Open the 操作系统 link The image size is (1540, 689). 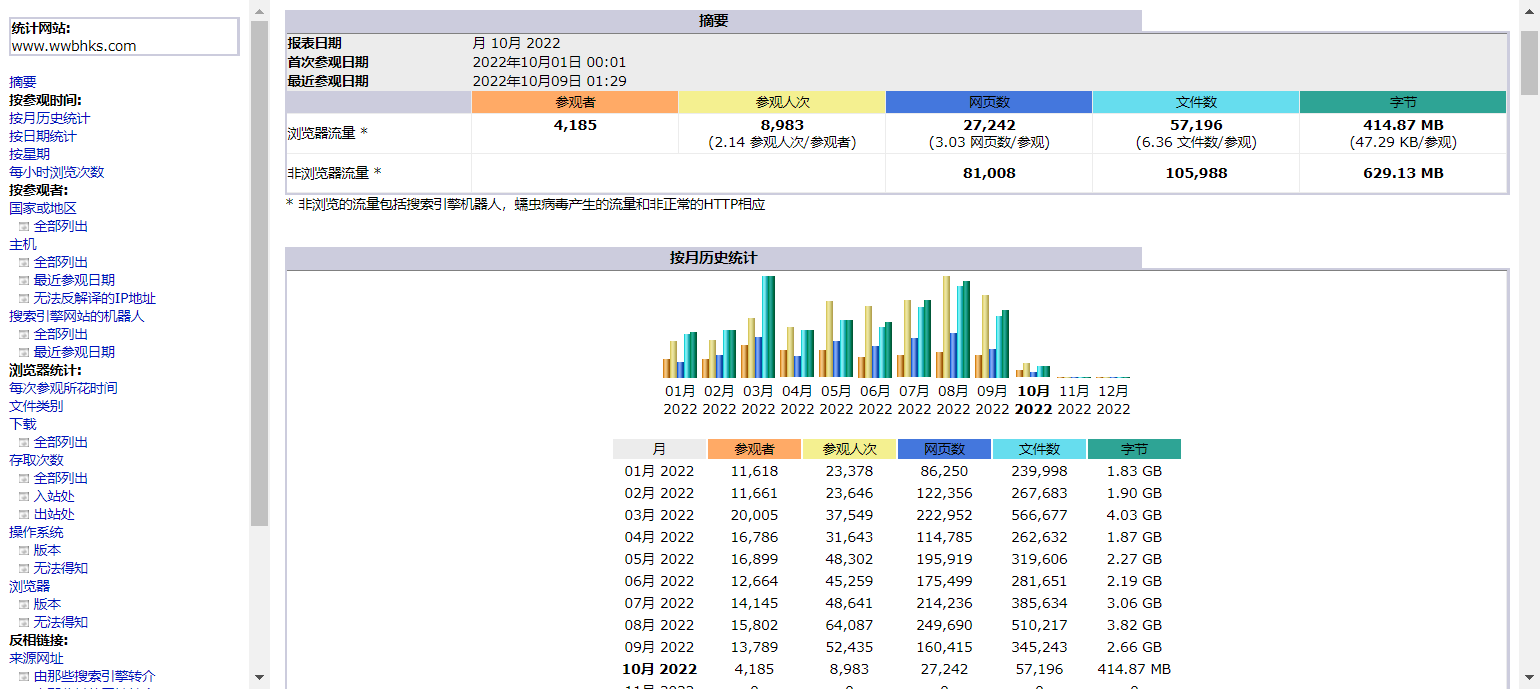tap(36, 532)
